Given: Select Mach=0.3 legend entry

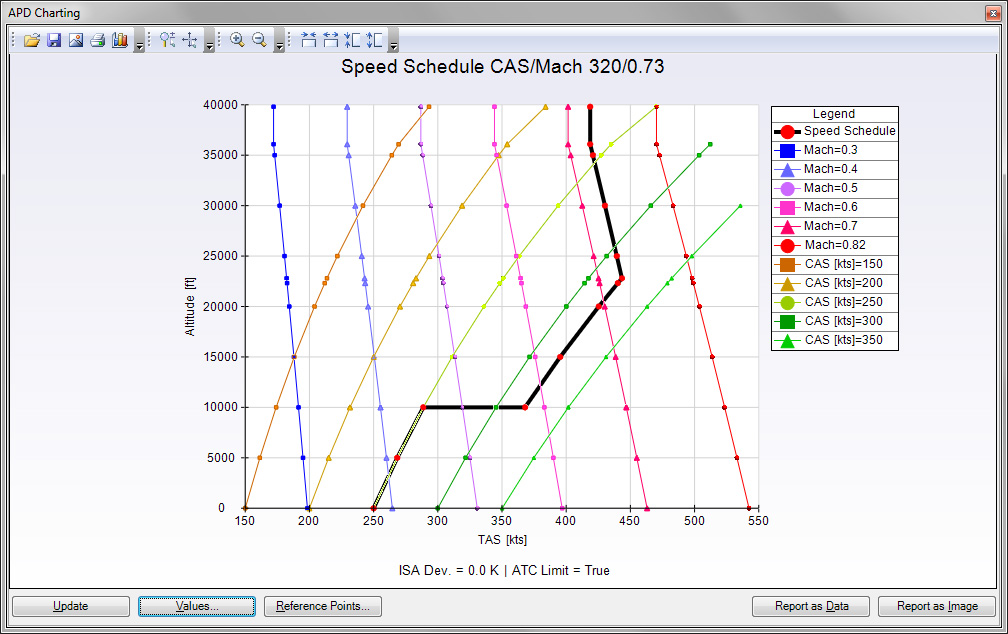Looking at the screenshot, I should [834, 150].
